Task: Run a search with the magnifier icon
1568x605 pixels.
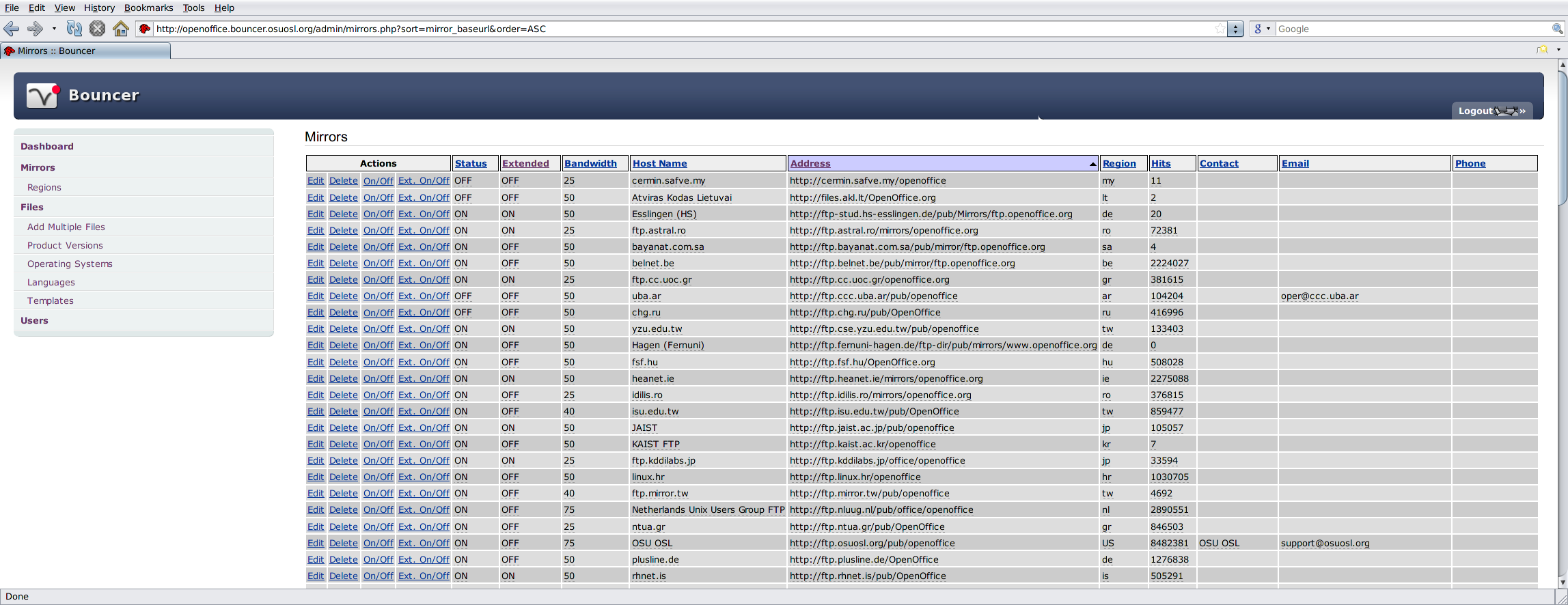Action: click(x=1557, y=29)
